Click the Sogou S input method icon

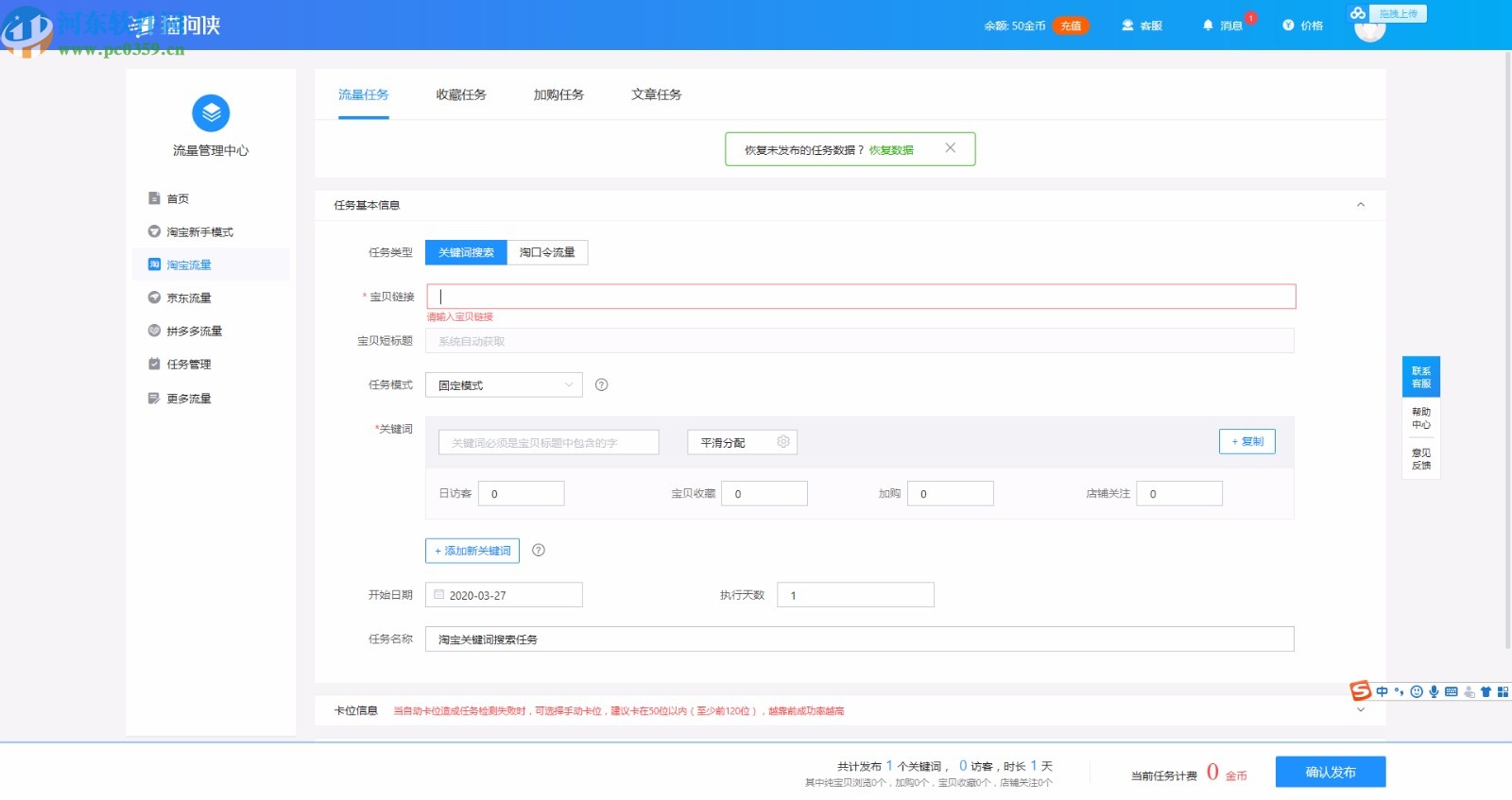[1361, 691]
